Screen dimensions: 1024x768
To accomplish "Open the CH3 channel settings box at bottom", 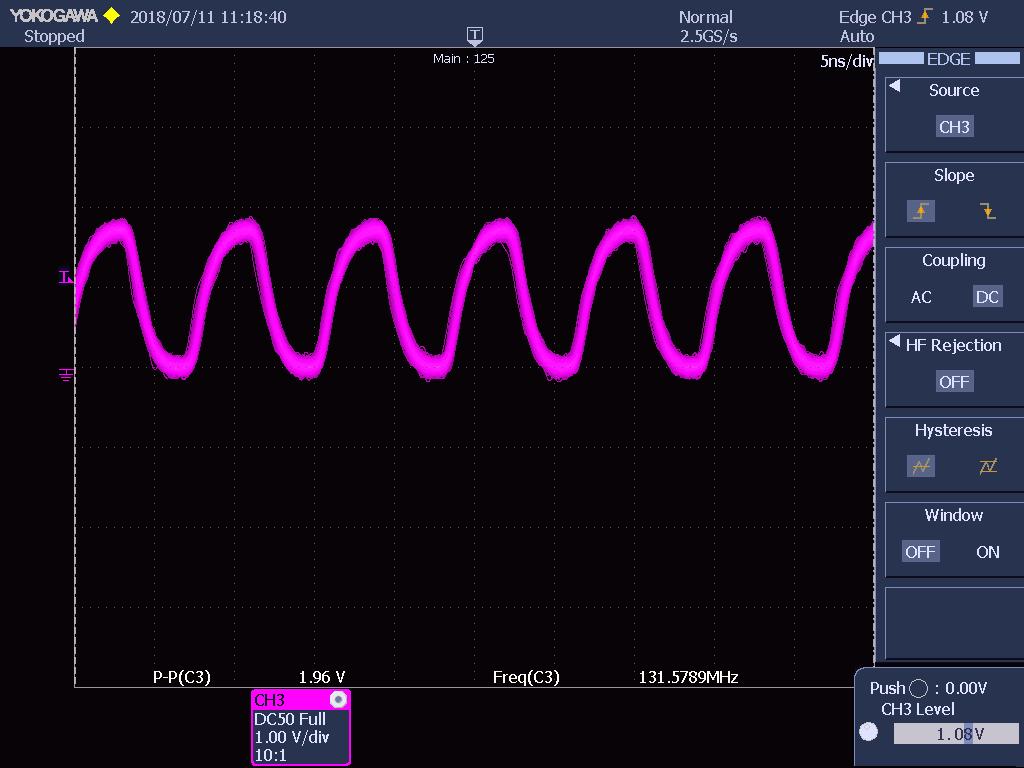I will coord(300,727).
